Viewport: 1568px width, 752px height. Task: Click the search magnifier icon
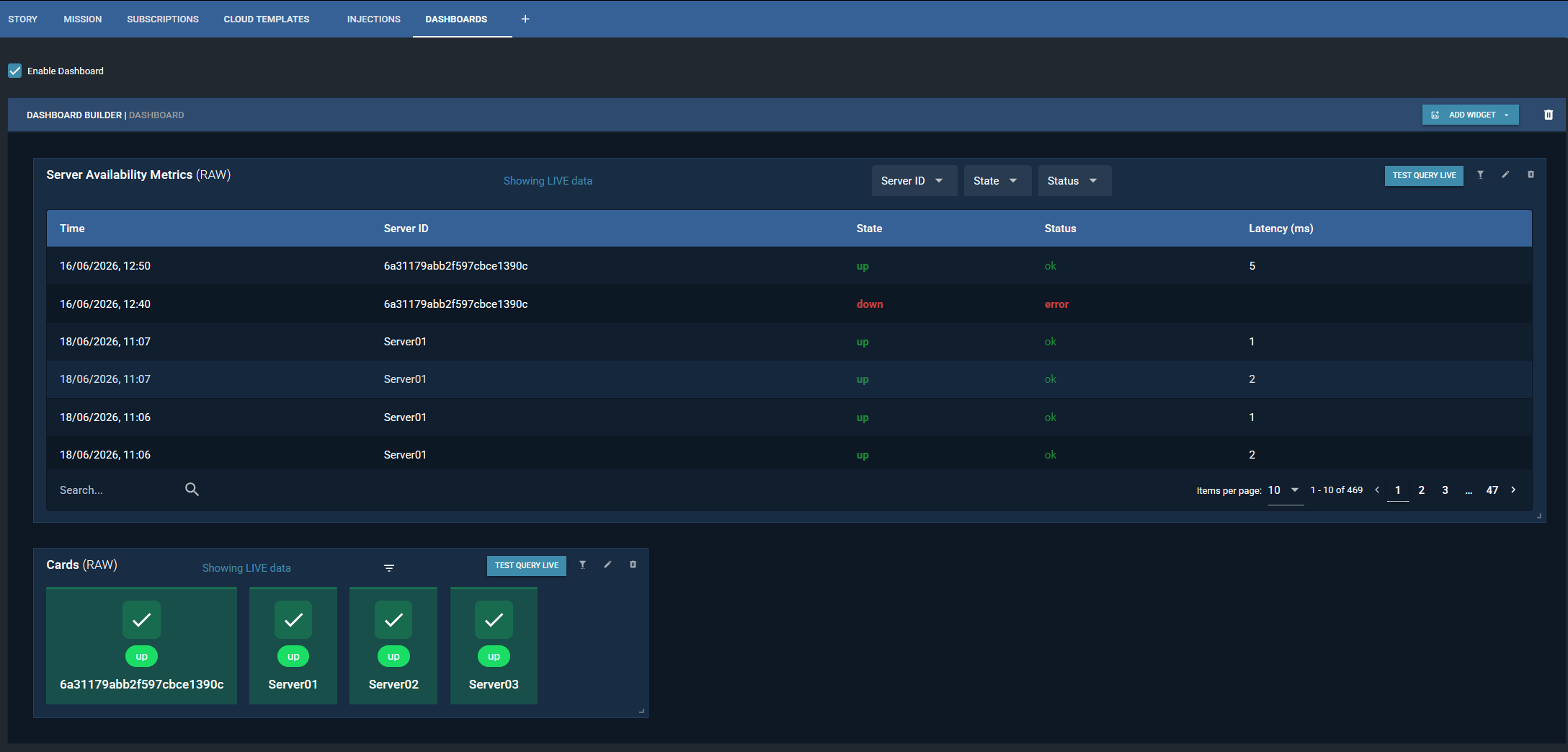[x=192, y=490]
